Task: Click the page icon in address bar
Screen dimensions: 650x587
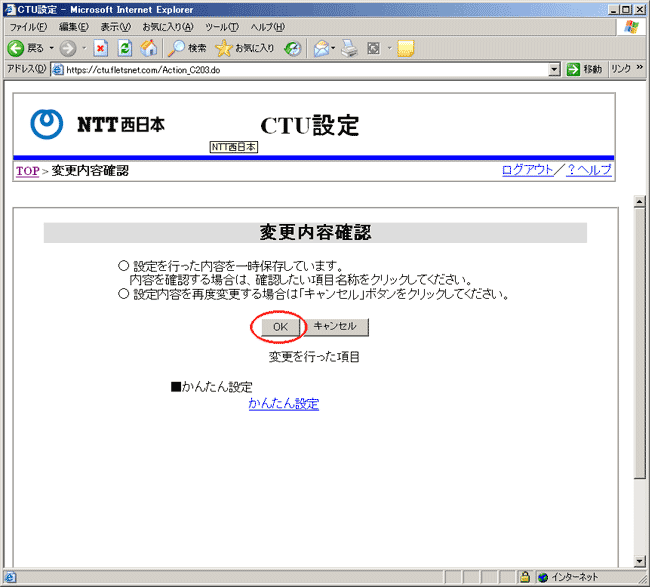Action: [58, 70]
